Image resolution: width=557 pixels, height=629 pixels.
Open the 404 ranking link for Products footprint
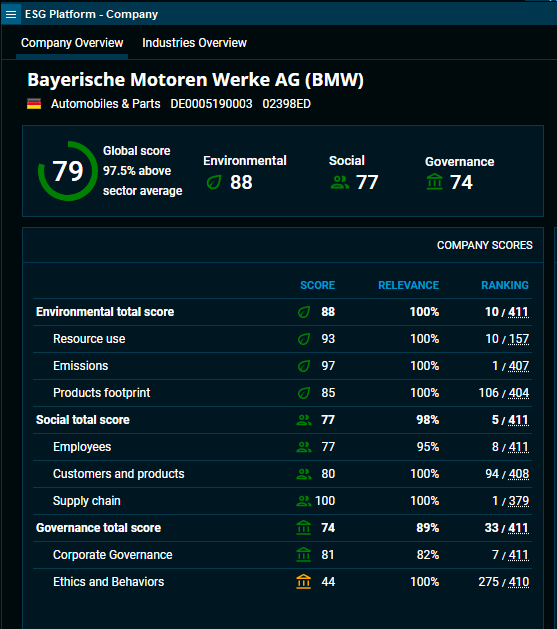[518, 393]
